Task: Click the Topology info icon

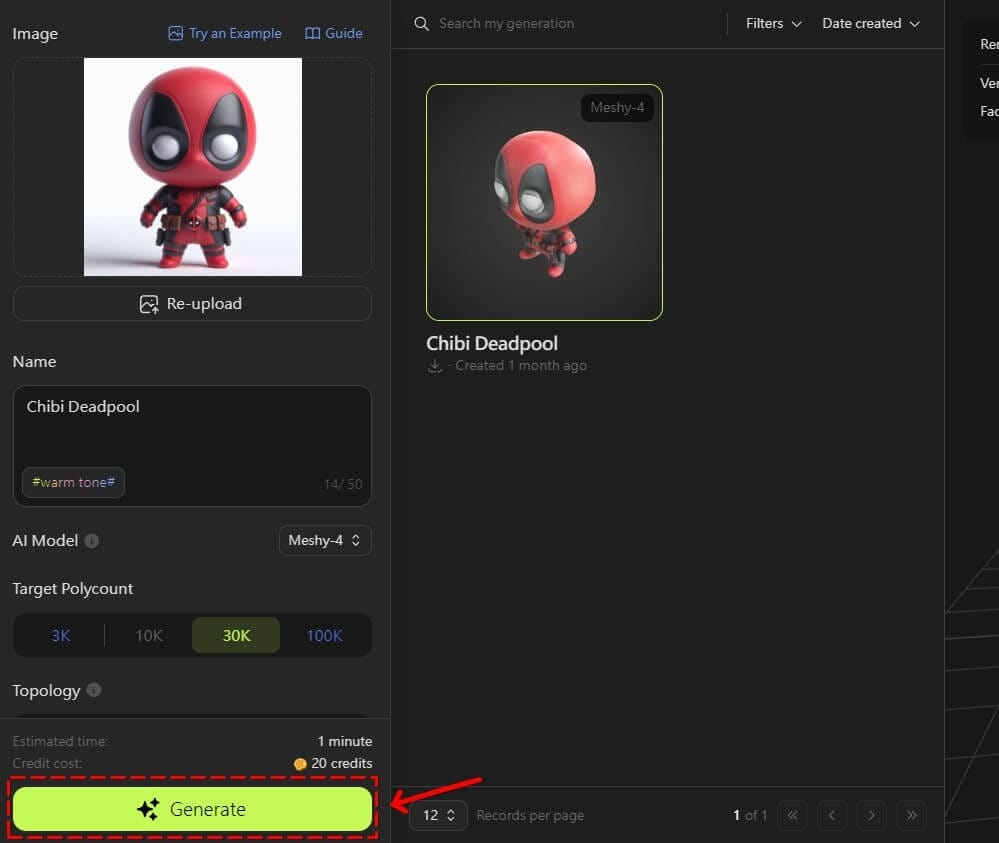Action: pos(94,690)
